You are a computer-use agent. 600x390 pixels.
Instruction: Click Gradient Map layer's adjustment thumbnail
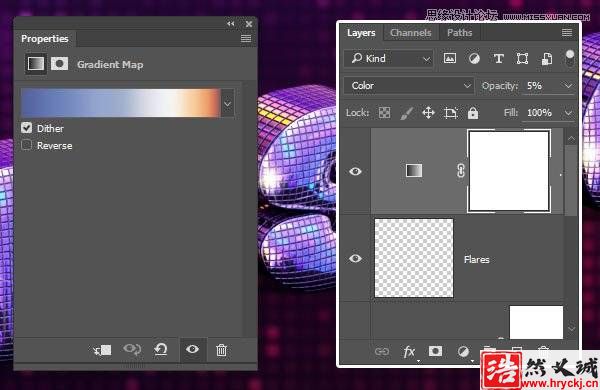[414, 170]
